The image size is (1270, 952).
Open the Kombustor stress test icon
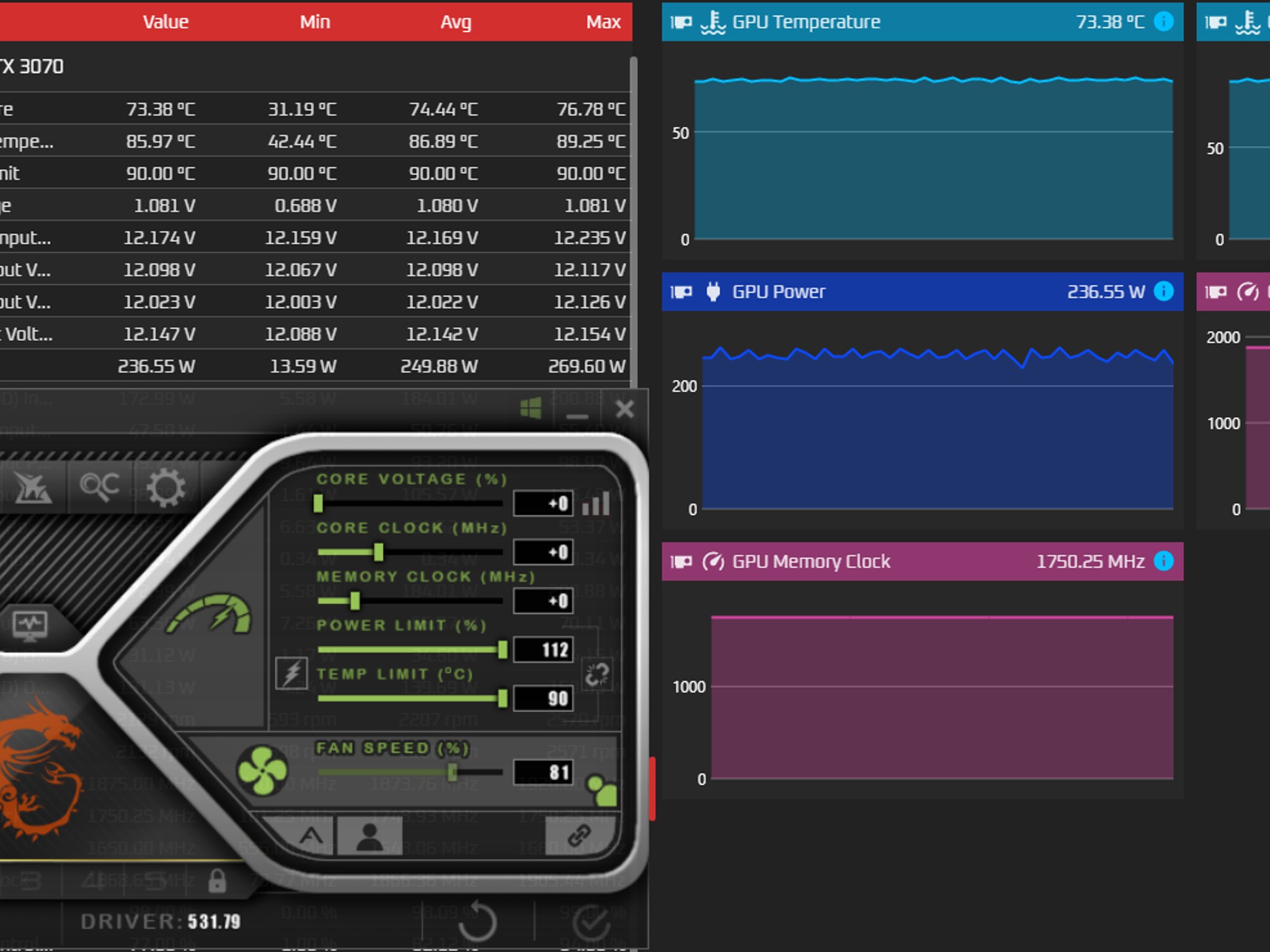[32, 488]
